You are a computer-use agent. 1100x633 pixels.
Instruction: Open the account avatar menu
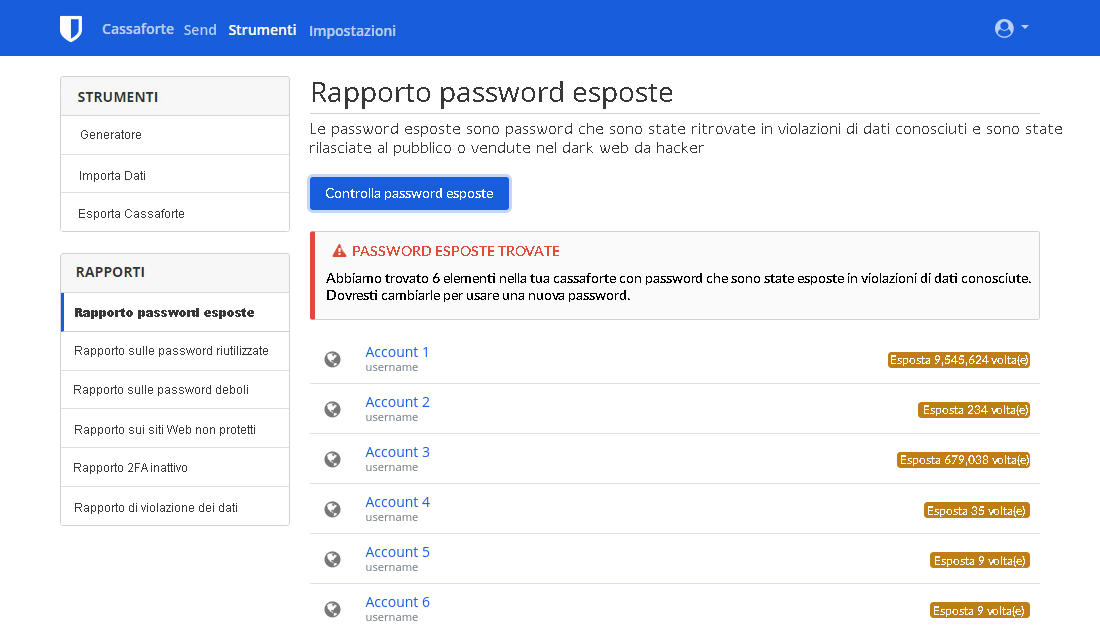click(1003, 28)
